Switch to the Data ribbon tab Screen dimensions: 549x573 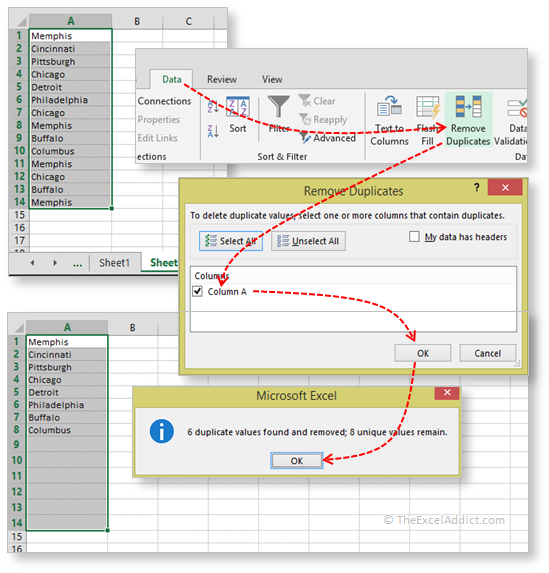(171, 79)
